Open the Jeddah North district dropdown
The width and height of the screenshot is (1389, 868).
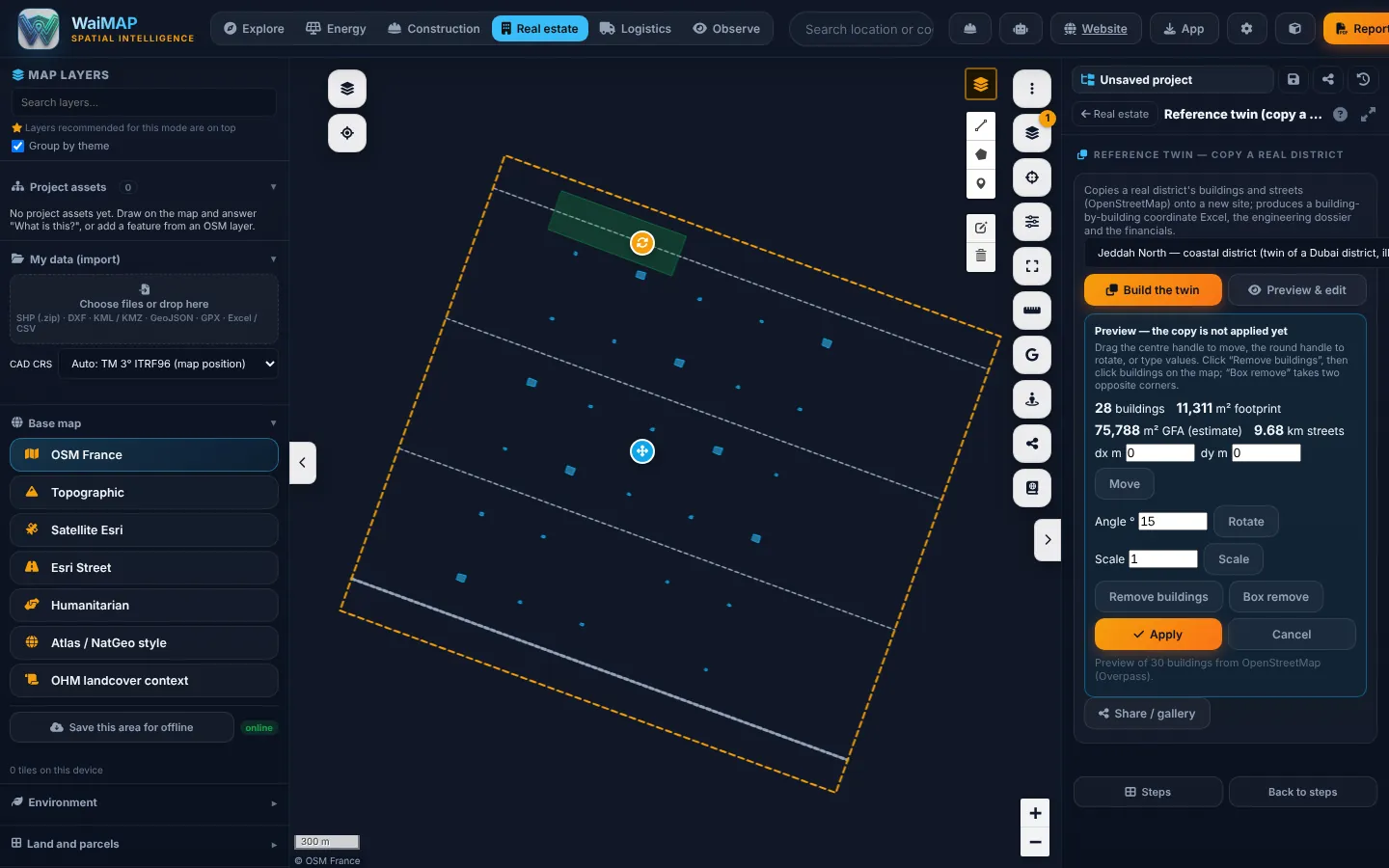[x=1237, y=253]
